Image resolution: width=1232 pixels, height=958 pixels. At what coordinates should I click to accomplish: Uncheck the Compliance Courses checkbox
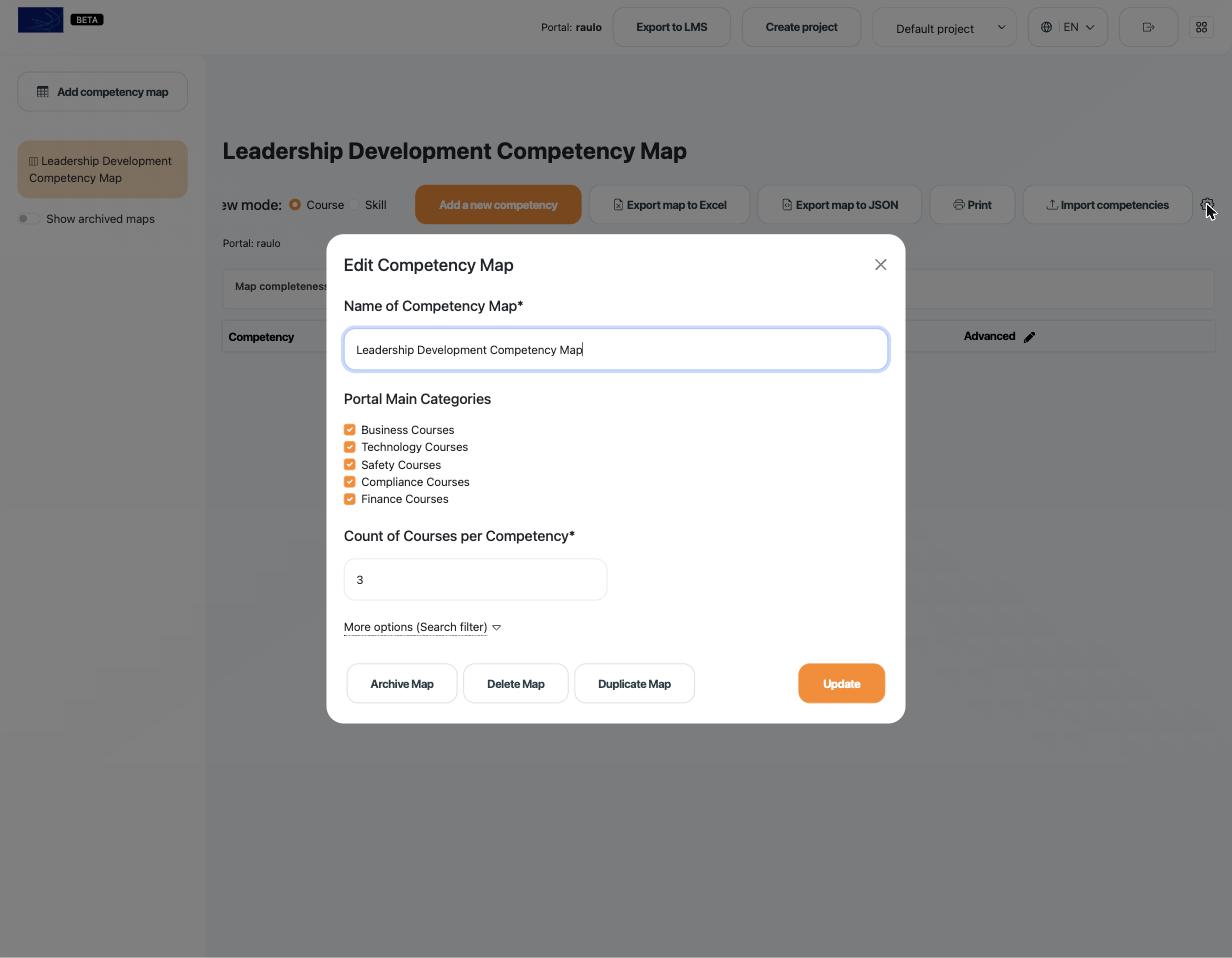click(x=350, y=482)
